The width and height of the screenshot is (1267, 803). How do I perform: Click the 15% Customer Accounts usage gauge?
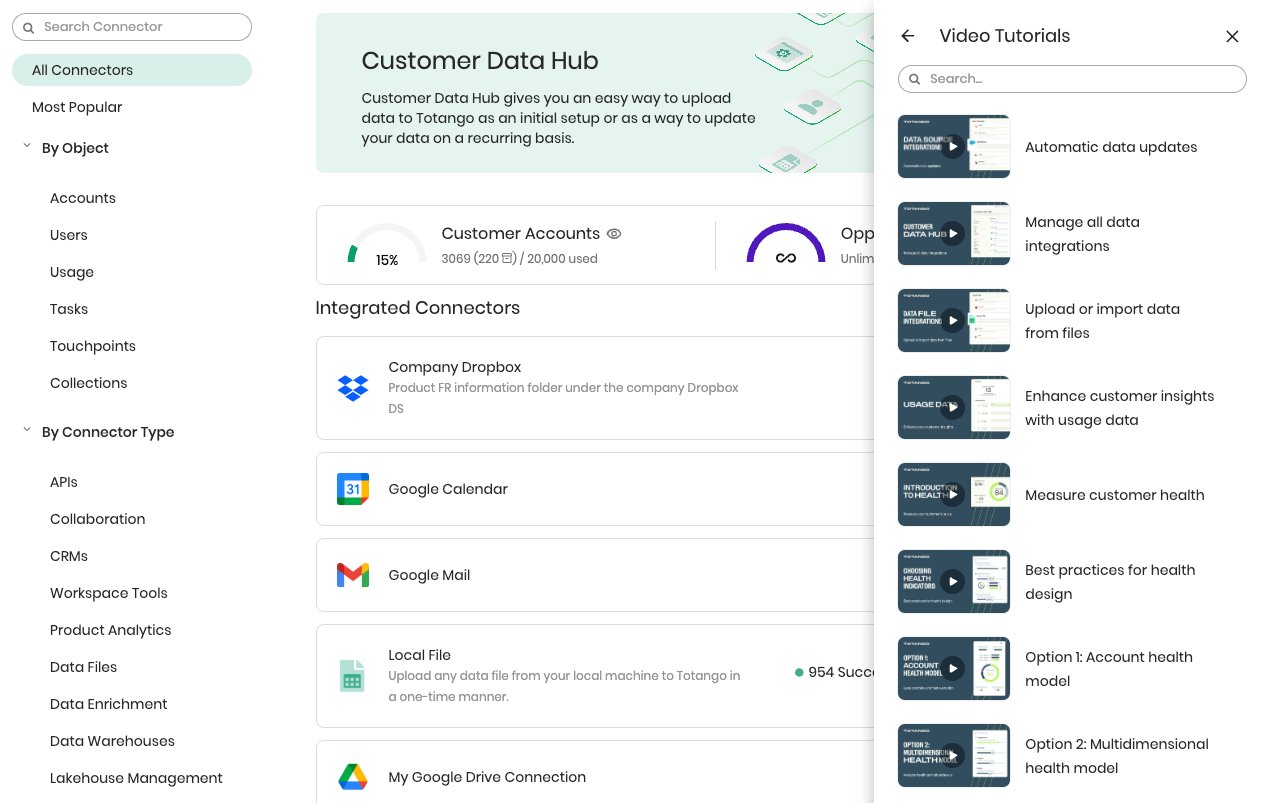(386, 245)
